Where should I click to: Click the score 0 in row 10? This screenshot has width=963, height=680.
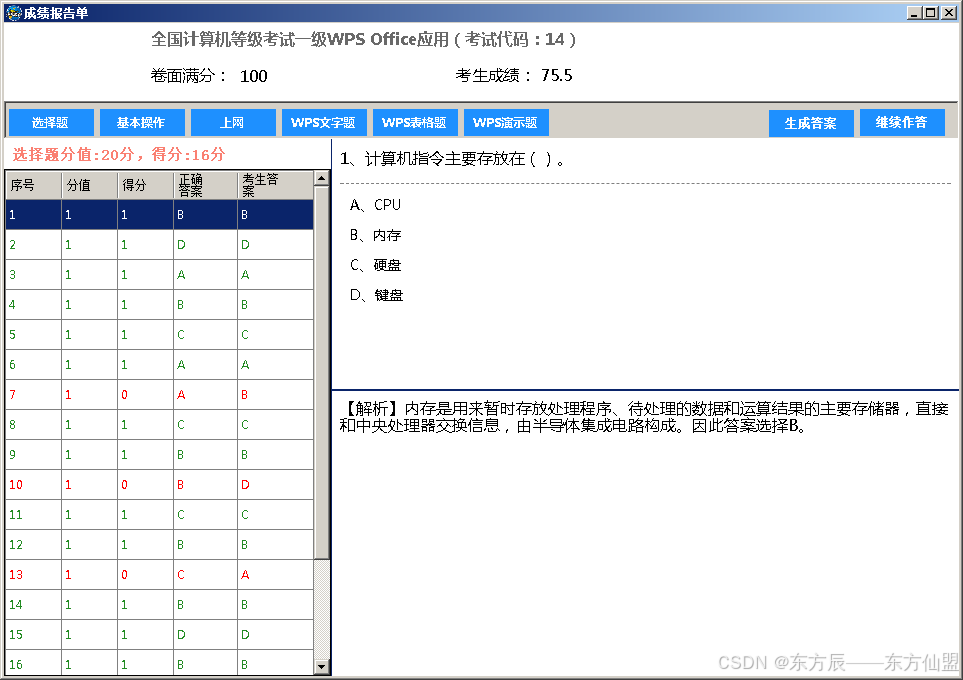(x=124, y=485)
